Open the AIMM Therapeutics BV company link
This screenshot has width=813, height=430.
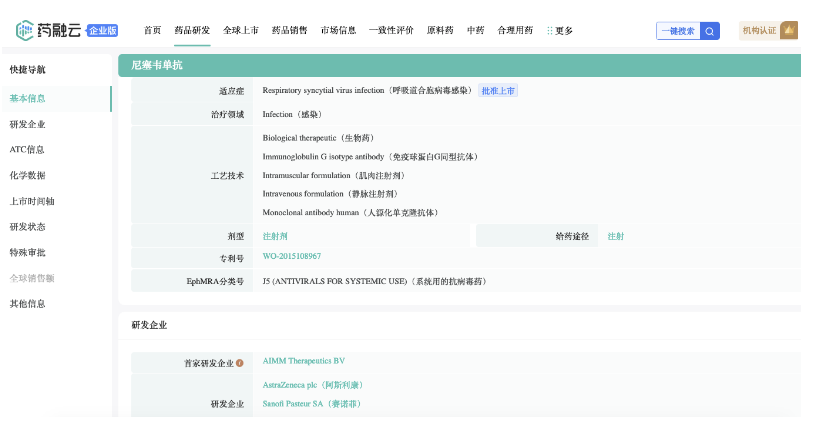[304, 361]
